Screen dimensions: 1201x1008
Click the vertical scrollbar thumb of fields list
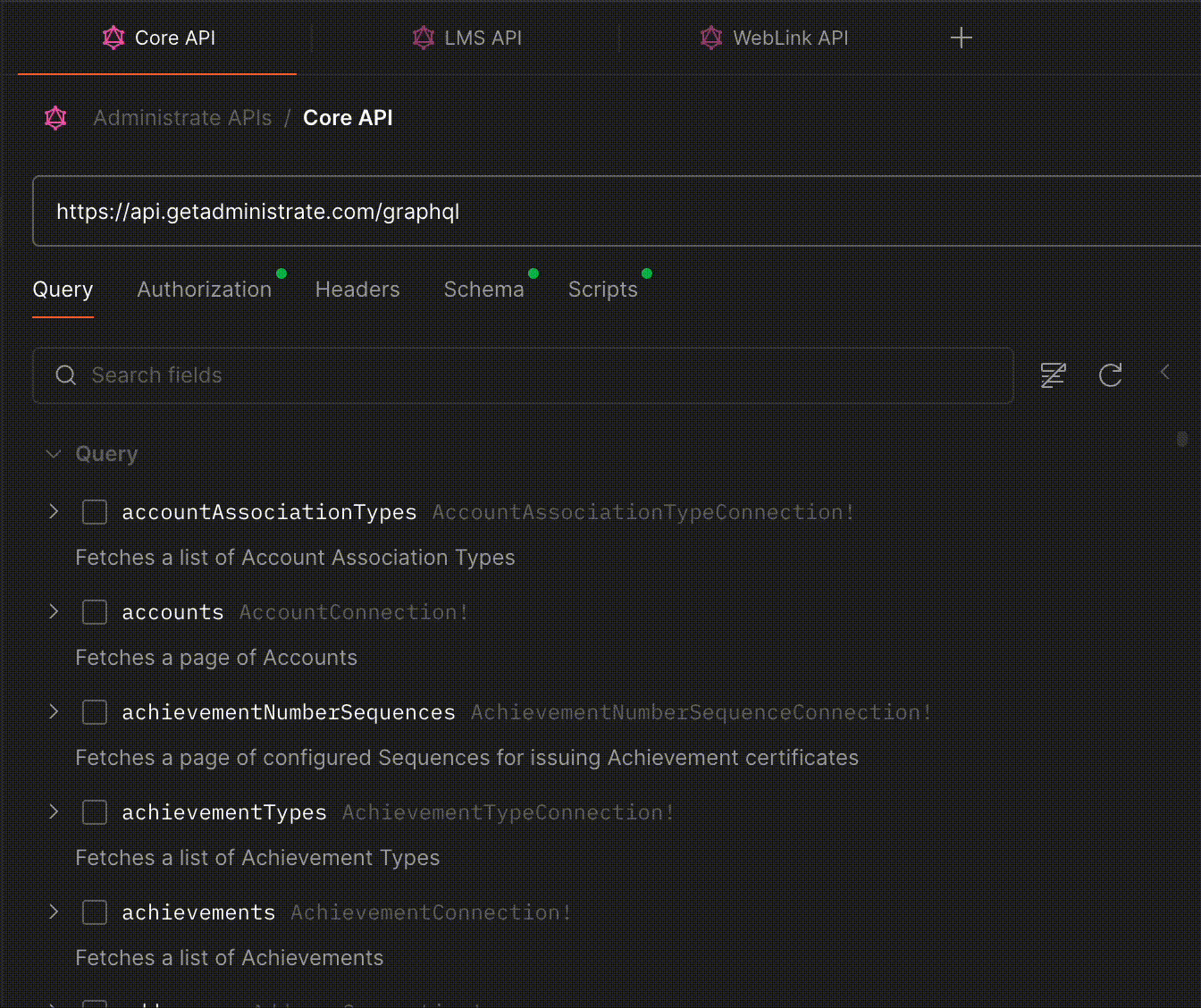click(1182, 439)
